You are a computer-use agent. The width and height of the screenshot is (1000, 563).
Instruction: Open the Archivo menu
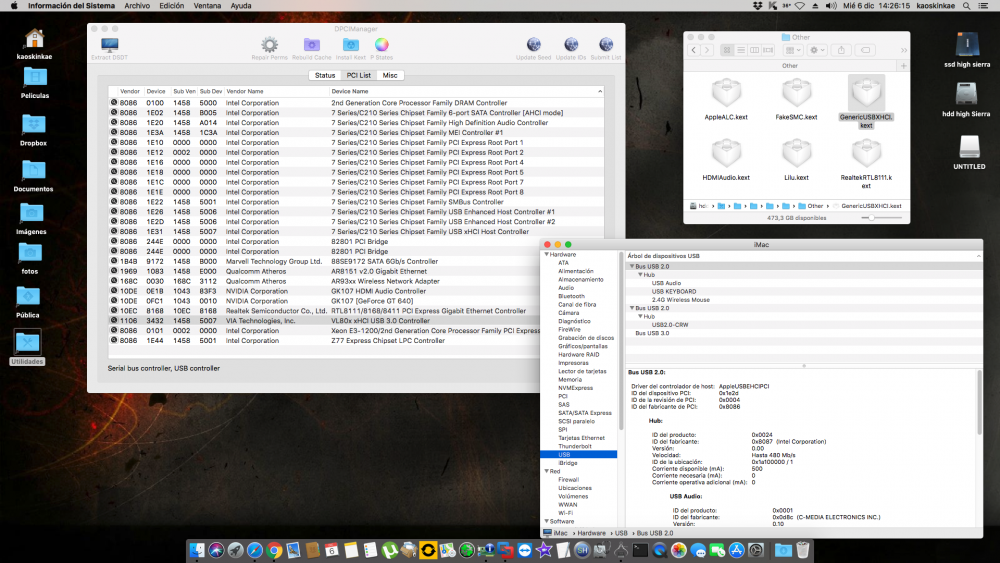coord(137,6)
